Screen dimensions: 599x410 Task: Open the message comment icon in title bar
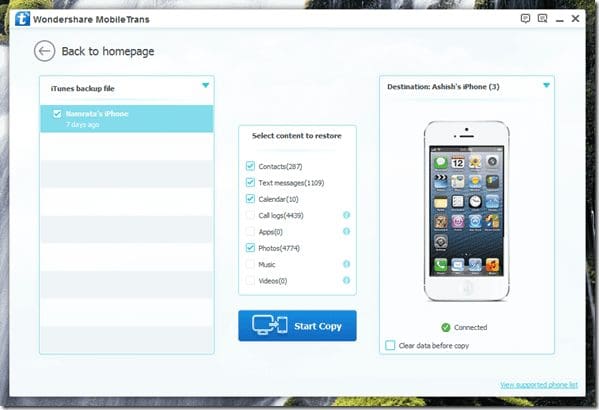(542, 18)
